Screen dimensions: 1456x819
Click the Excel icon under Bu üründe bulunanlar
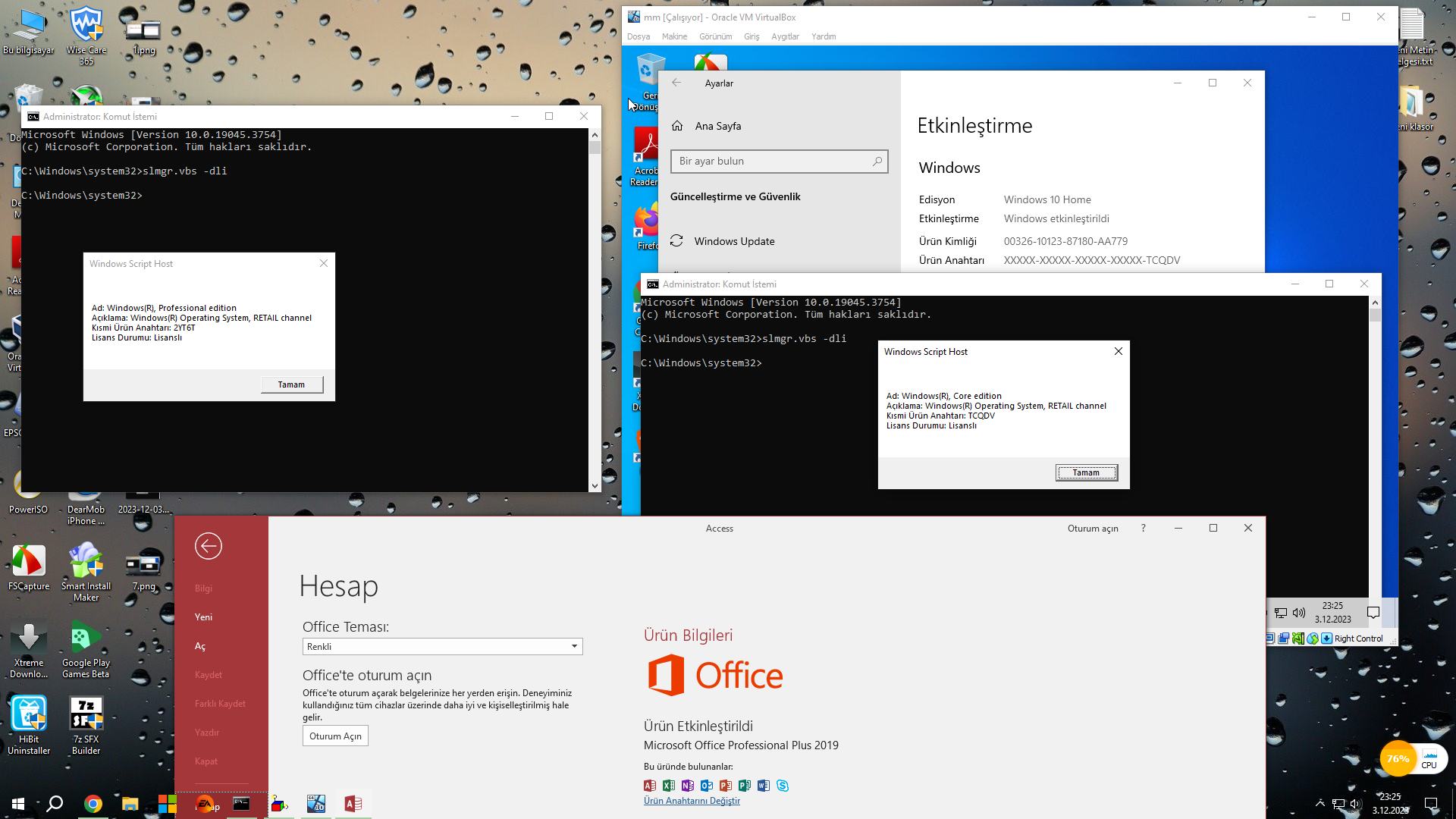(668, 786)
